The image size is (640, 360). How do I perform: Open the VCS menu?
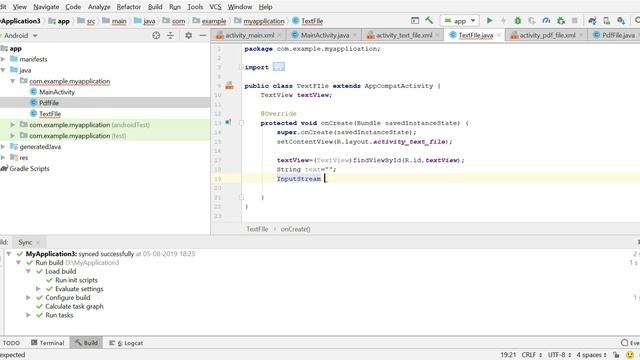tap(215, 7)
